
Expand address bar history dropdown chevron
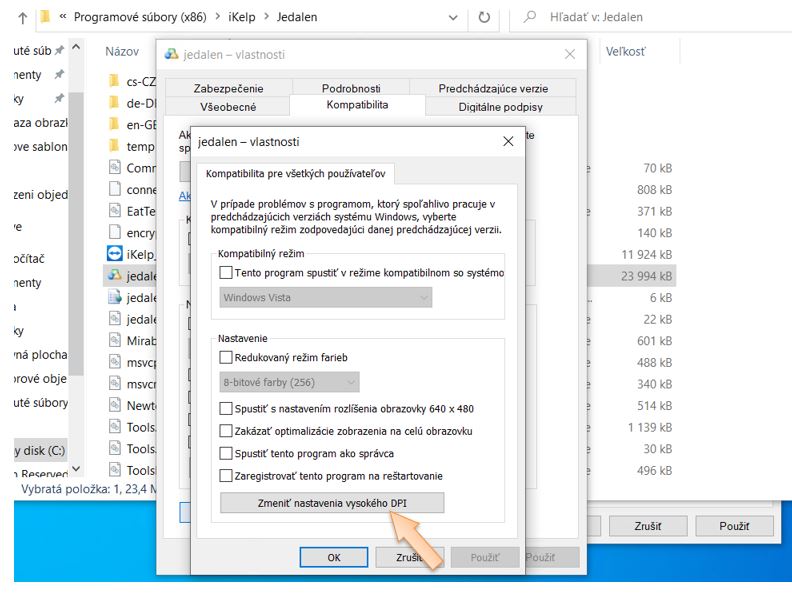[453, 17]
